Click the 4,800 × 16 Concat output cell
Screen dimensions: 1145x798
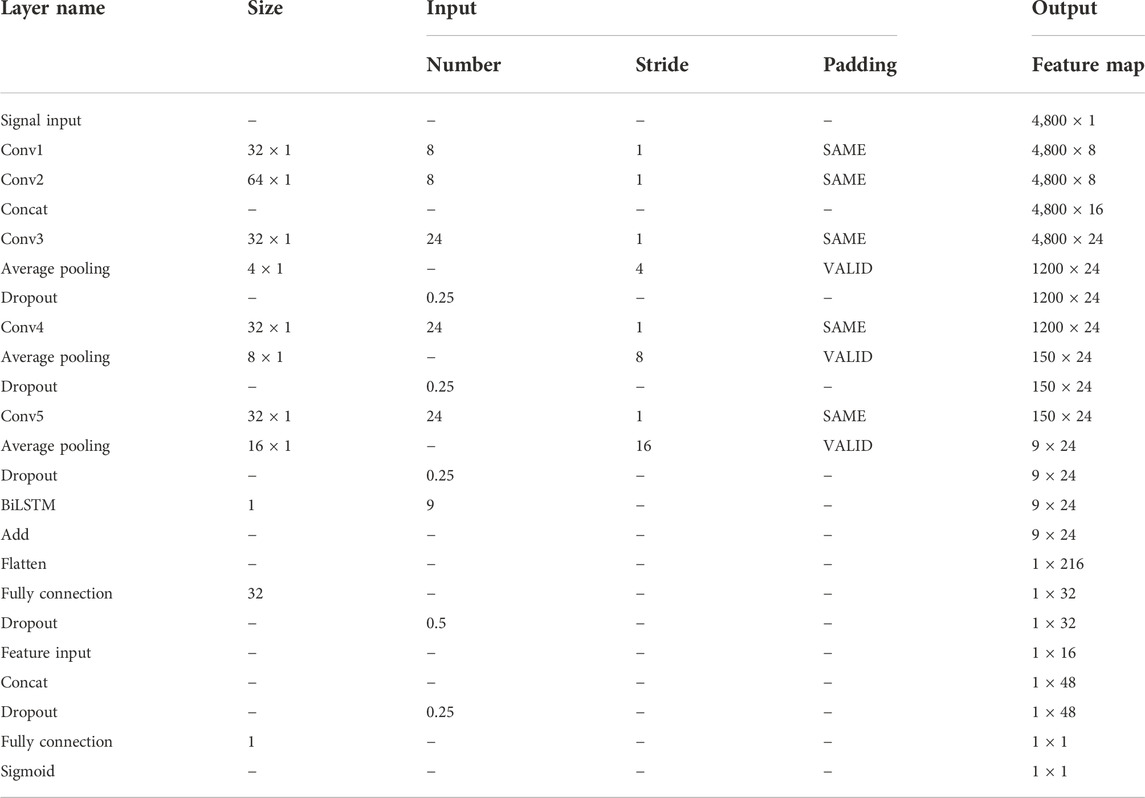point(1067,210)
